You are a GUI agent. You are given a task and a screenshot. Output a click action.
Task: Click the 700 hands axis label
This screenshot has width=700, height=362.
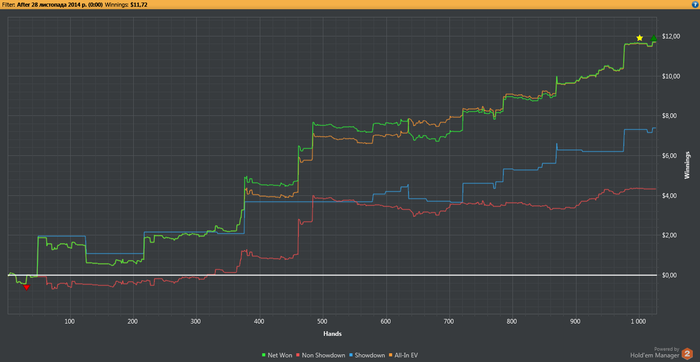[x=449, y=321]
